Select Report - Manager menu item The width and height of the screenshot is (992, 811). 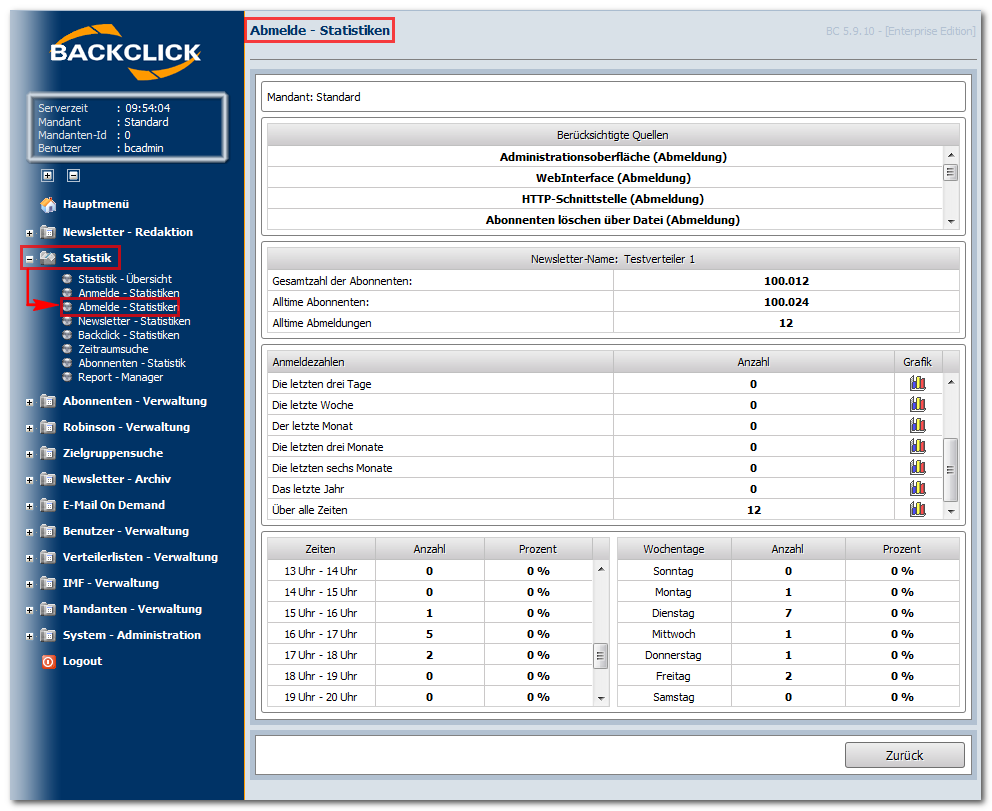(x=120, y=377)
